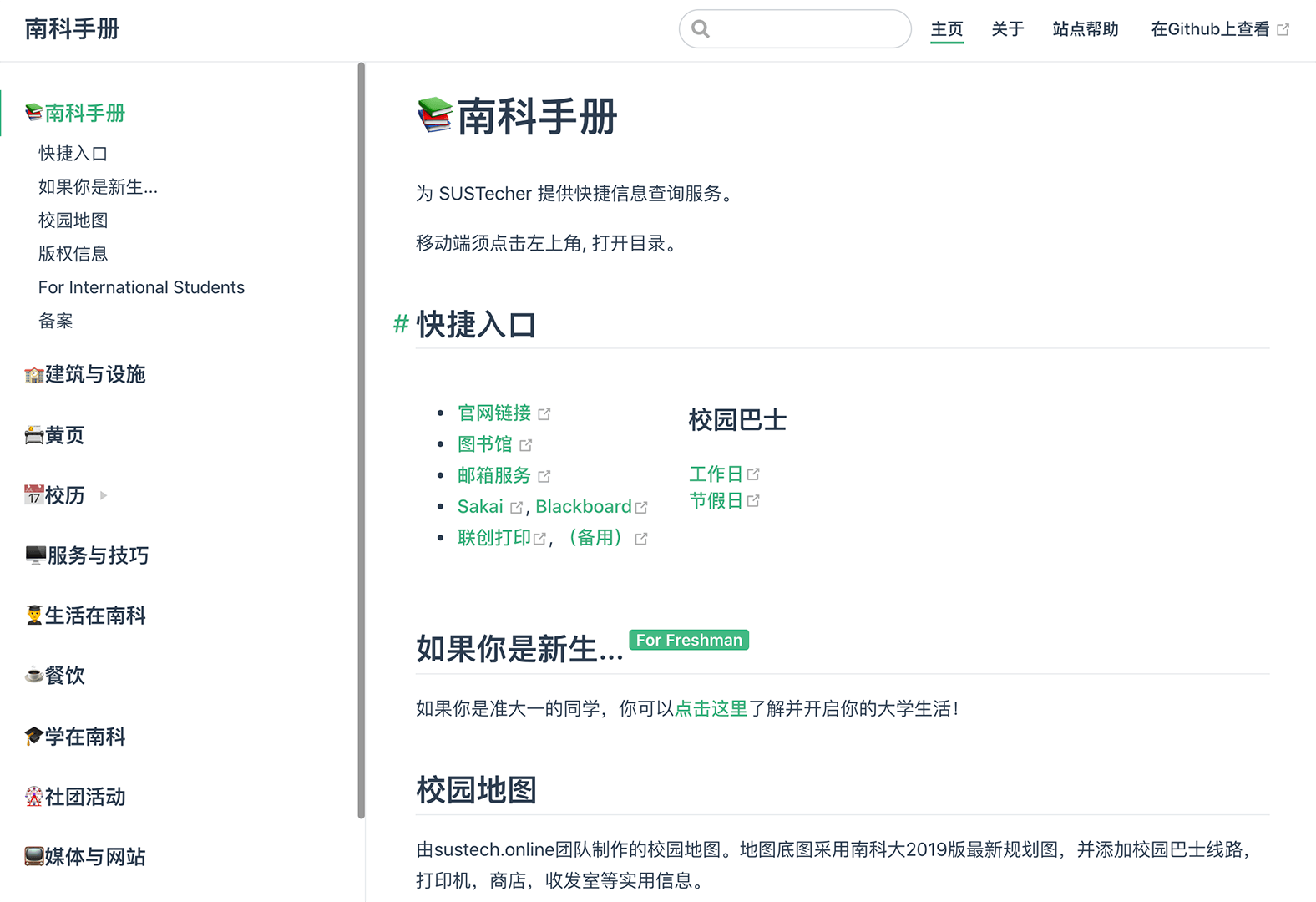Click external link icon after （备用）
This screenshot has height=902, width=1316.
tap(641, 539)
